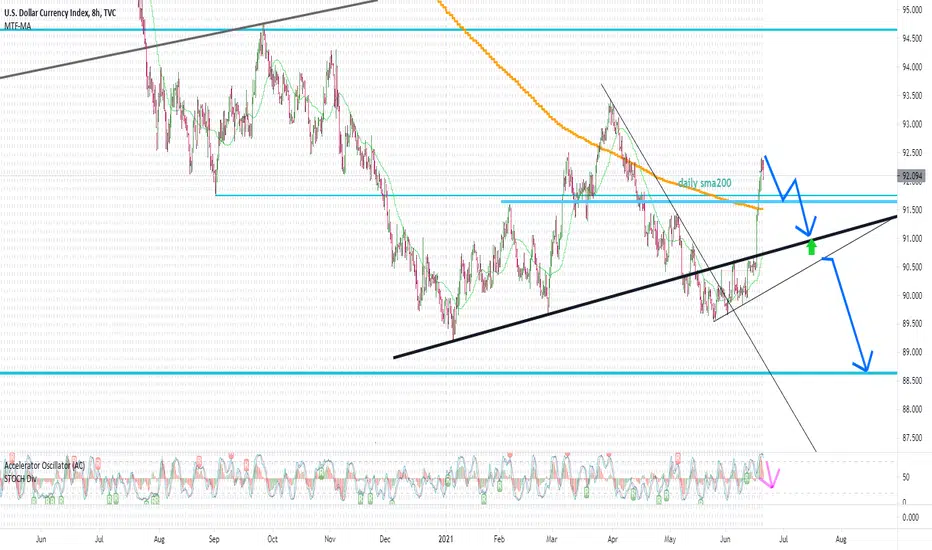Click the Dec label on time axis
Screen dimensions: 932x550
[x=385, y=539]
